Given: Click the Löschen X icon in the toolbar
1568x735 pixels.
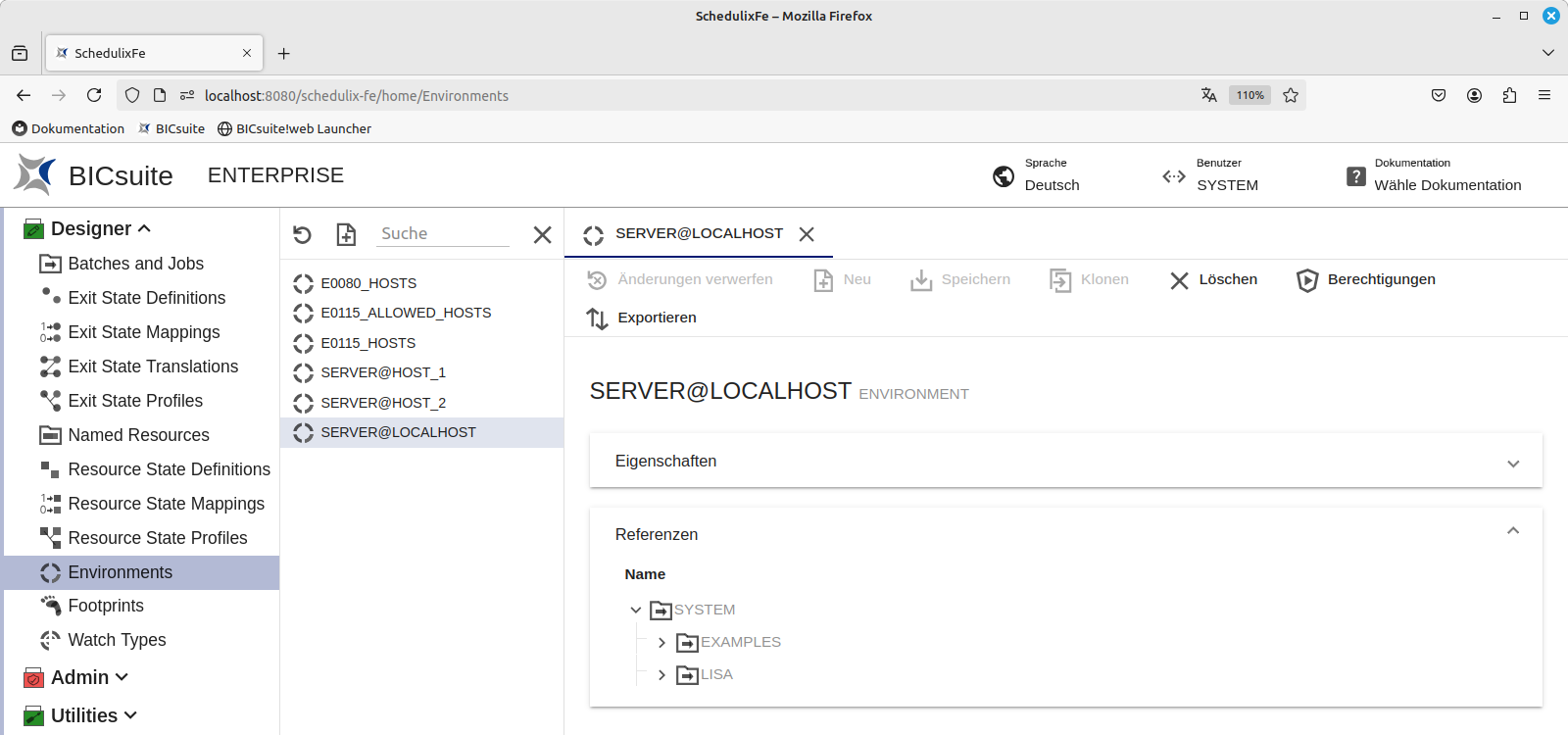Looking at the screenshot, I should pos(1179,280).
